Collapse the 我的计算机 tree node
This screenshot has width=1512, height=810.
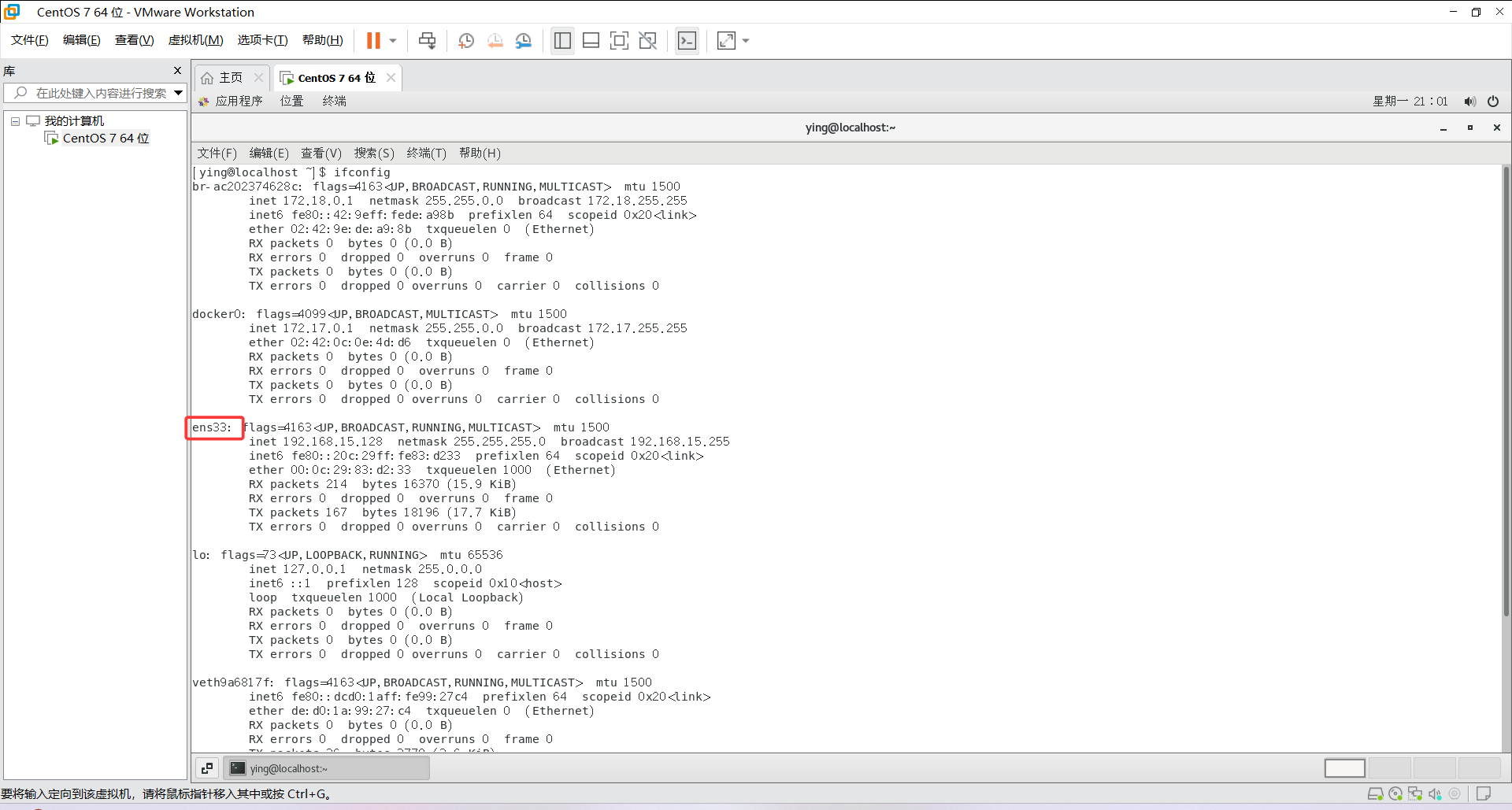point(15,121)
